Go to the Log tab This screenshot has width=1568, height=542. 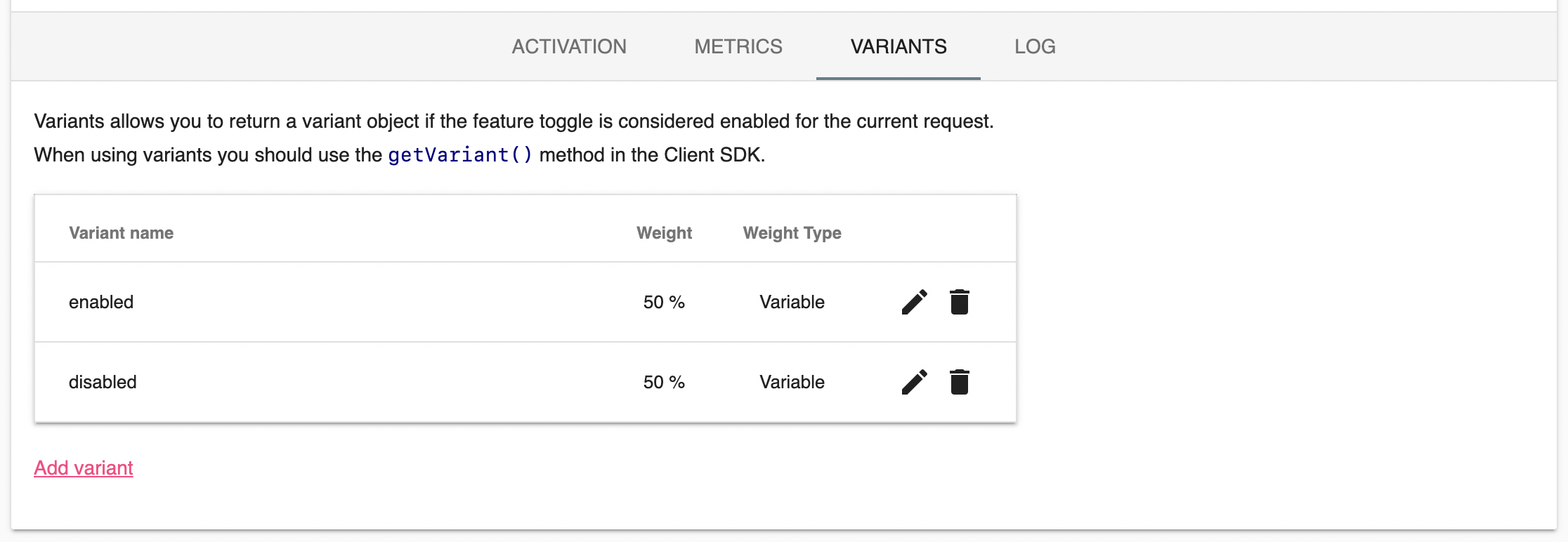point(1035,46)
